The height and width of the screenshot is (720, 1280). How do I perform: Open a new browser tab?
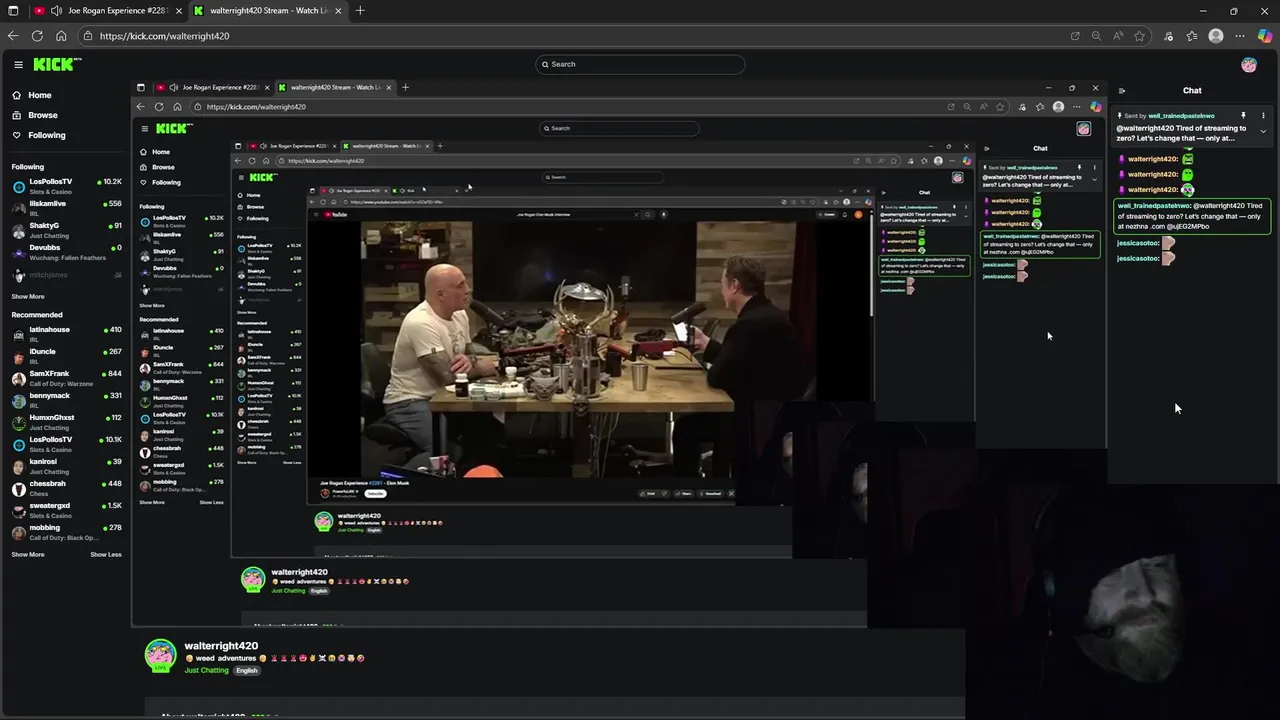360,11
